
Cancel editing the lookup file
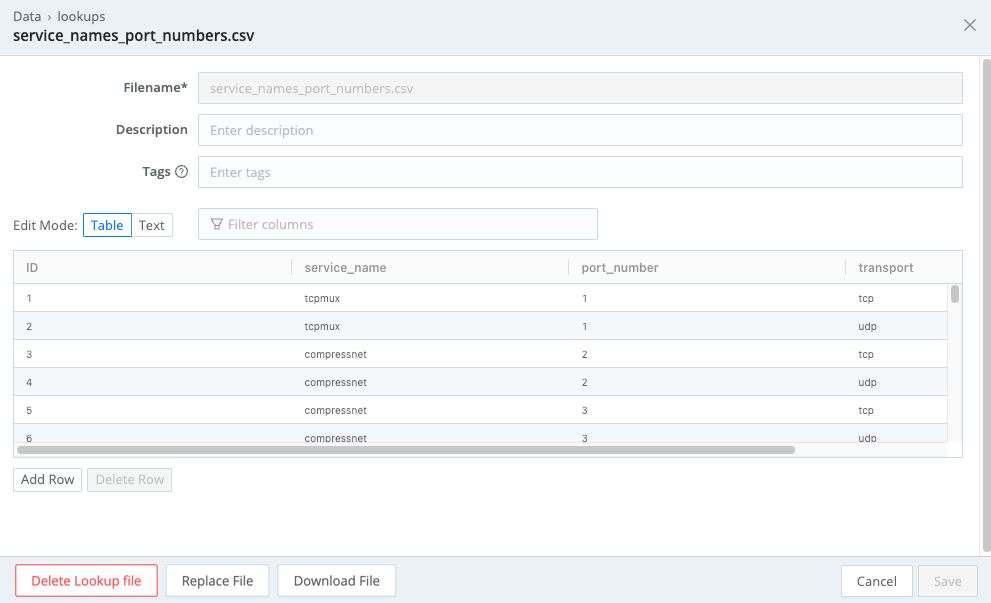pos(876,581)
